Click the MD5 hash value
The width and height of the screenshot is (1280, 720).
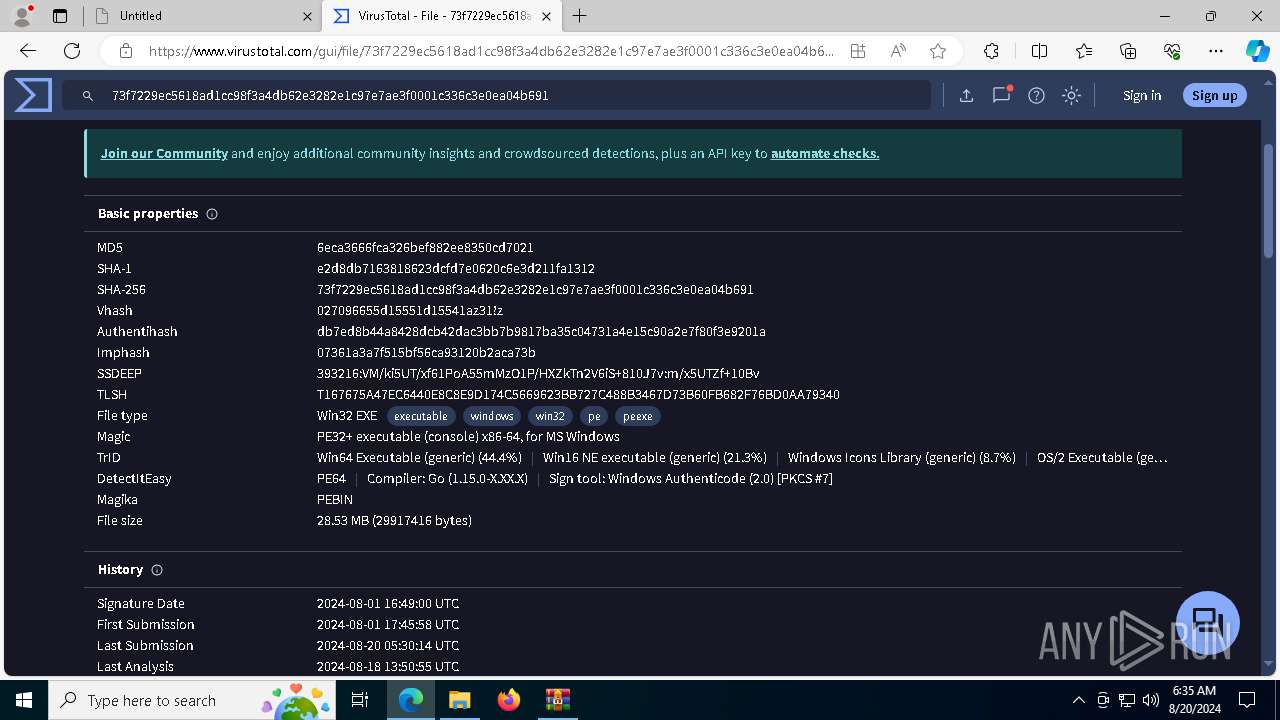[425, 248]
